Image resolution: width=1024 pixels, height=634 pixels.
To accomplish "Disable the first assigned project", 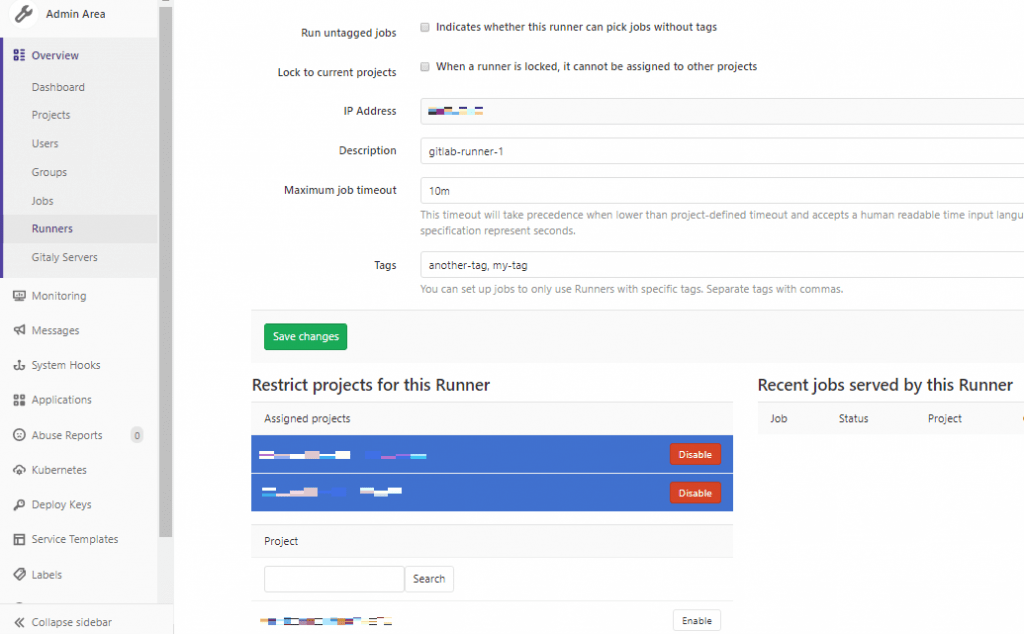I will [695, 454].
